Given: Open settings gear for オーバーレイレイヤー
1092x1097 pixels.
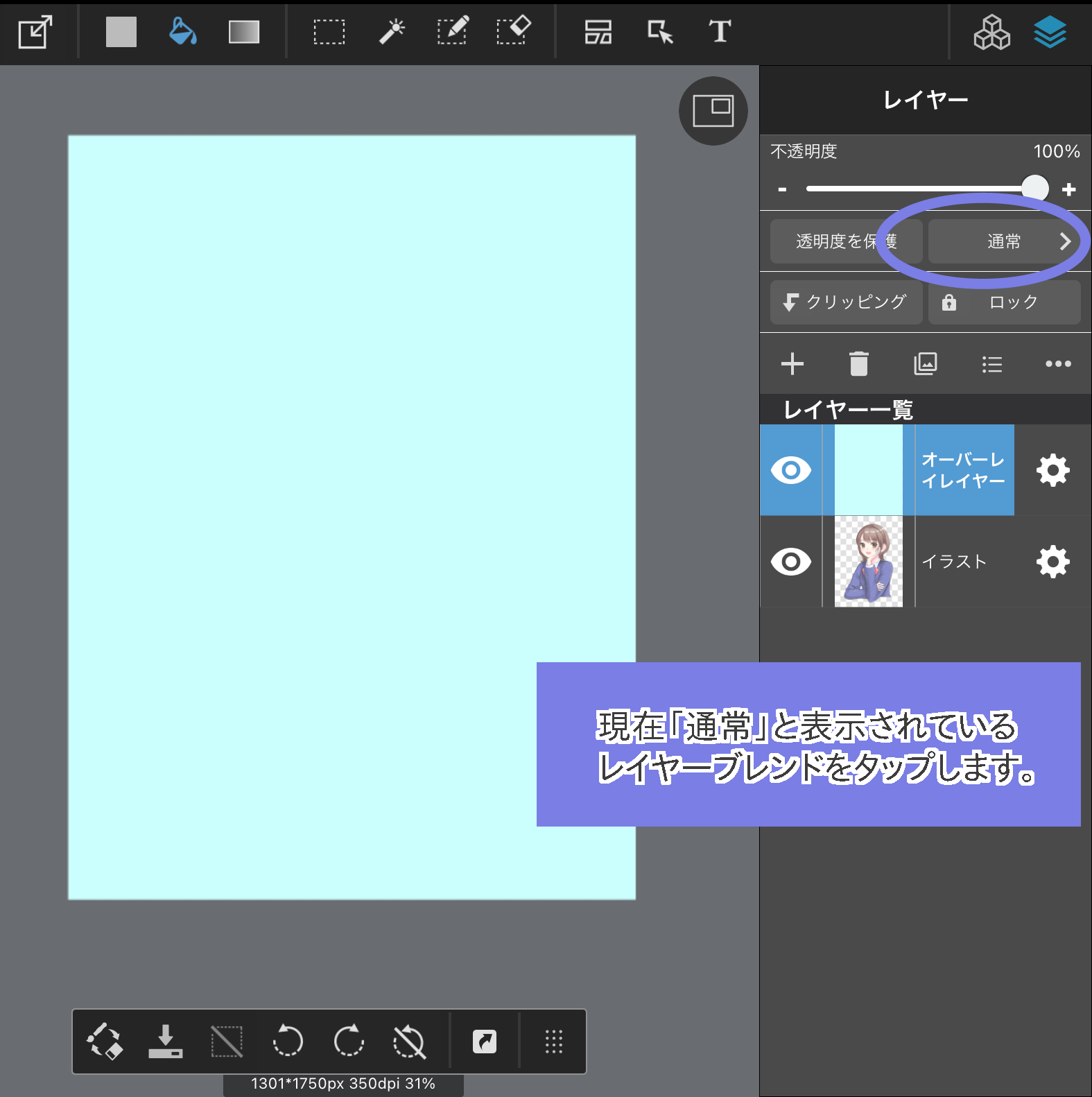Looking at the screenshot, I should [1052, 470].
